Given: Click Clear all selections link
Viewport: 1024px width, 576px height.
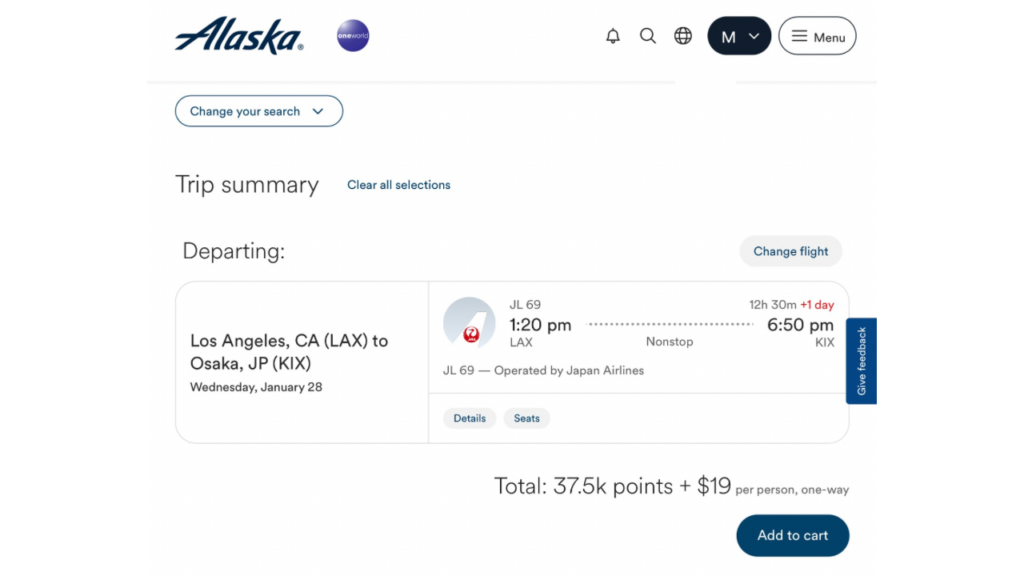Looking at the screenshot, I should coord(399,185).
